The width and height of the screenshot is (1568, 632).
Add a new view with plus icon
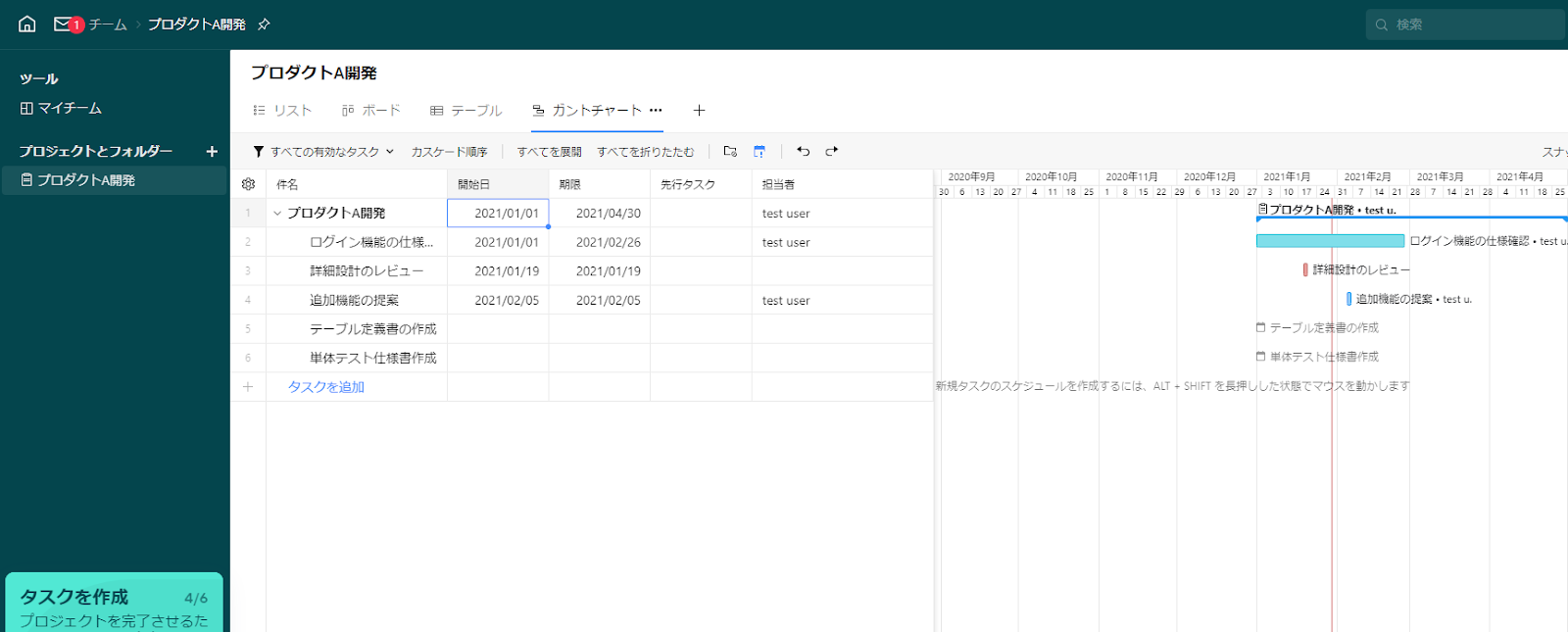[699, 111]
